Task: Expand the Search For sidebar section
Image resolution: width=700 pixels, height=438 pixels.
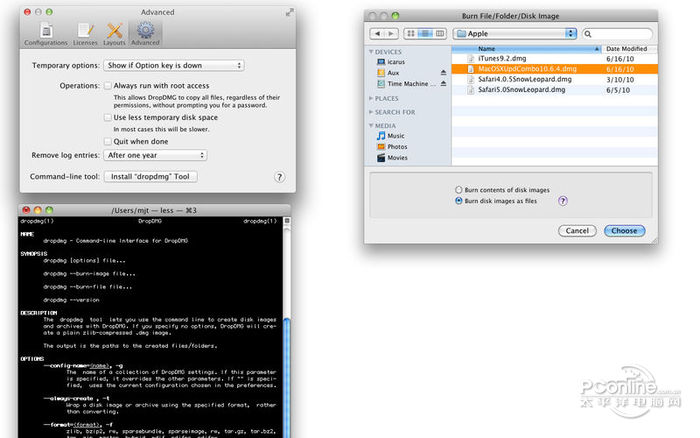Action: [x=371, y=112]
